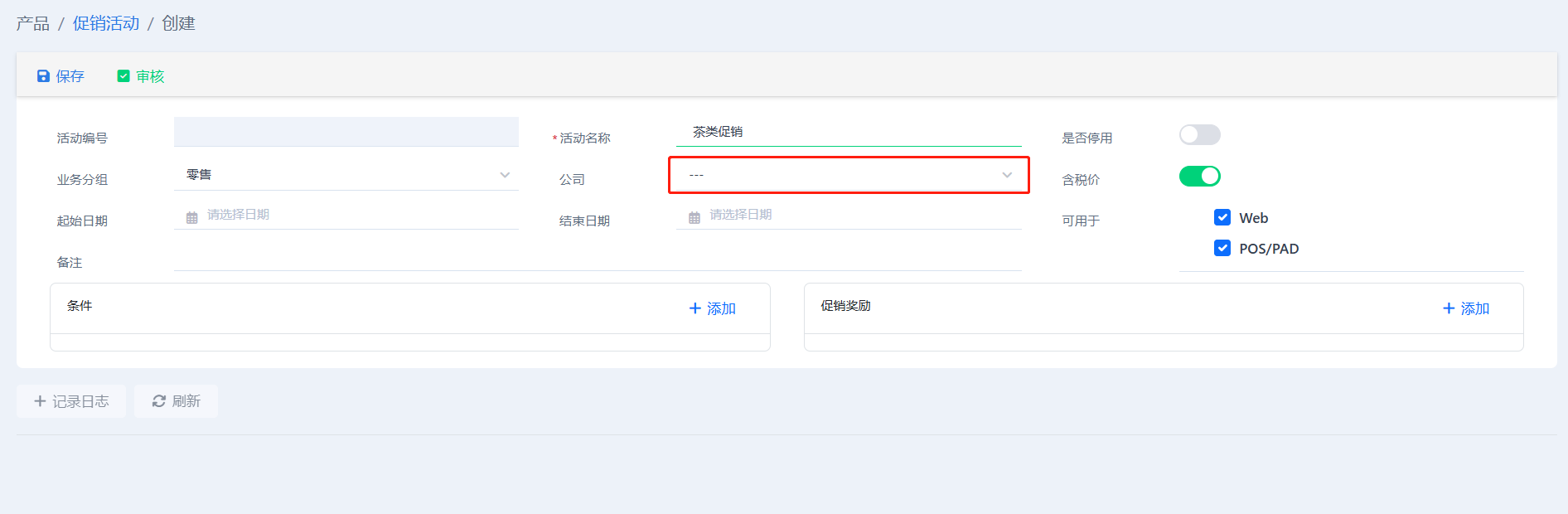1568x514 pixels.
Task: Click the save floppy disk icon
Action: tap(43, 76)
